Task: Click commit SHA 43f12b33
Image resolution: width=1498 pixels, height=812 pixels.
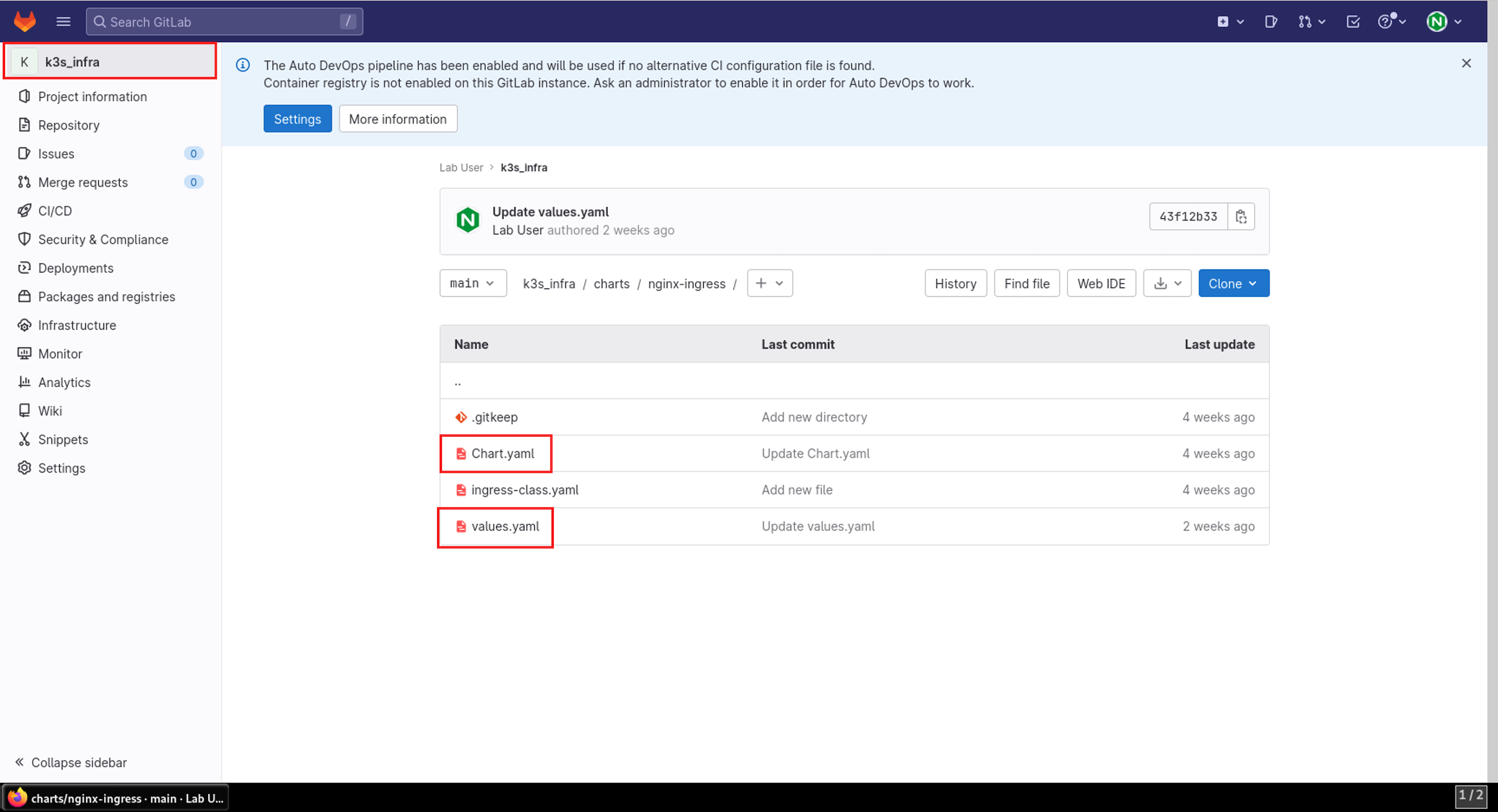Action: pyautogui.click(x=1188, y=216)
